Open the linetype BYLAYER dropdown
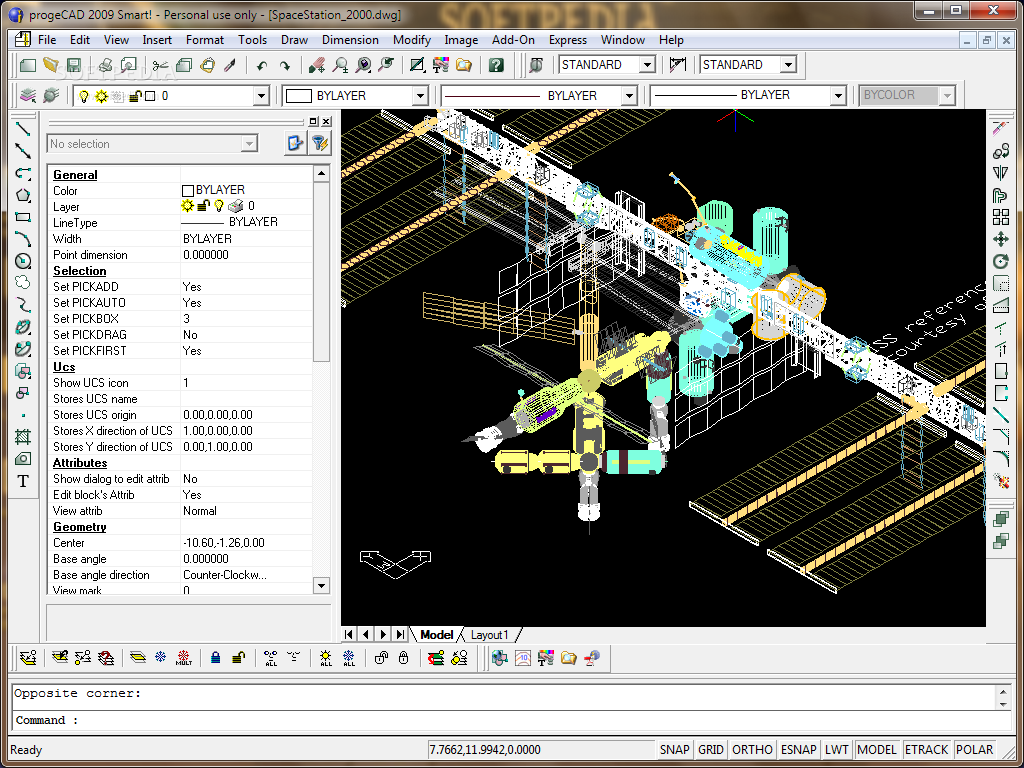1024x768 pixels. pyautogui.click(x=628, y=96)
